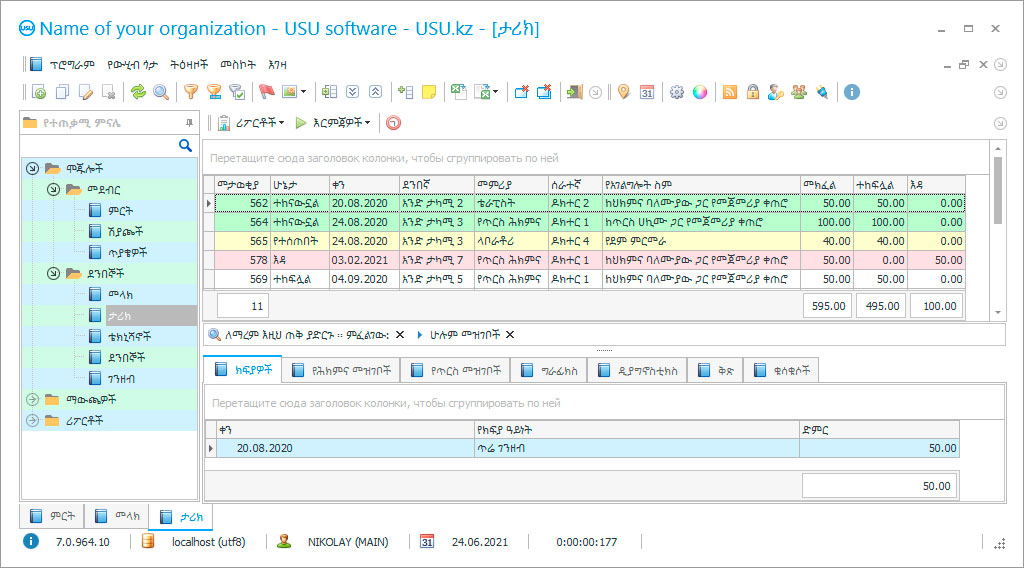Collapse the ሞጁሎች tree folder
Screen dimensions: 1024x568
tap(31, 168)
